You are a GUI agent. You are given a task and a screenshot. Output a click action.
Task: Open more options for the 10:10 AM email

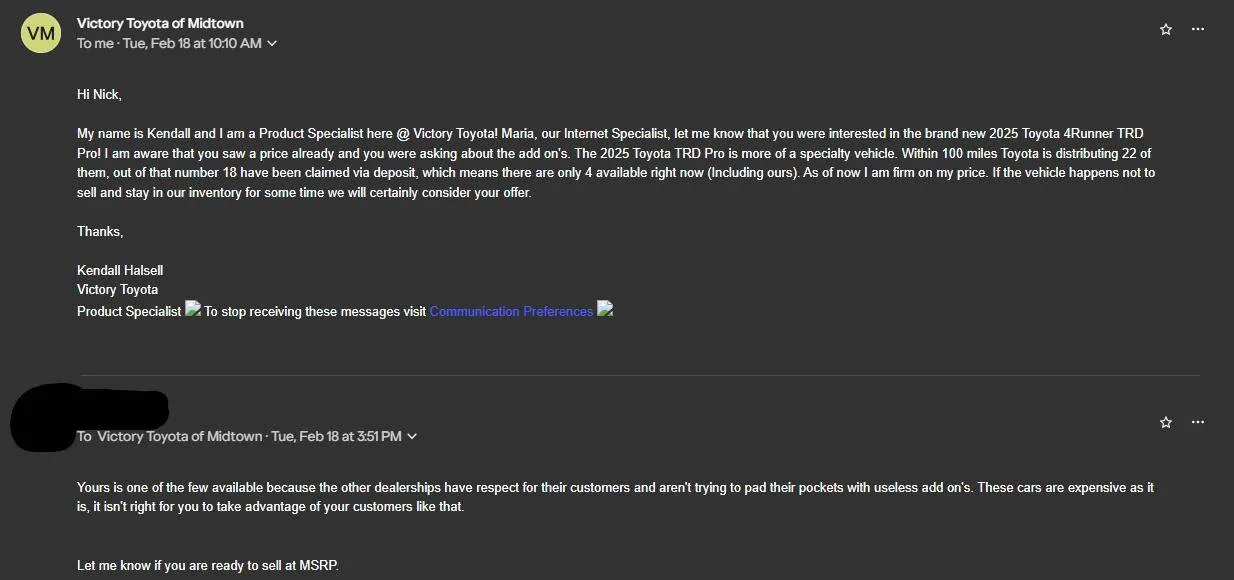pyautogui.click(x=1198, y=30)
